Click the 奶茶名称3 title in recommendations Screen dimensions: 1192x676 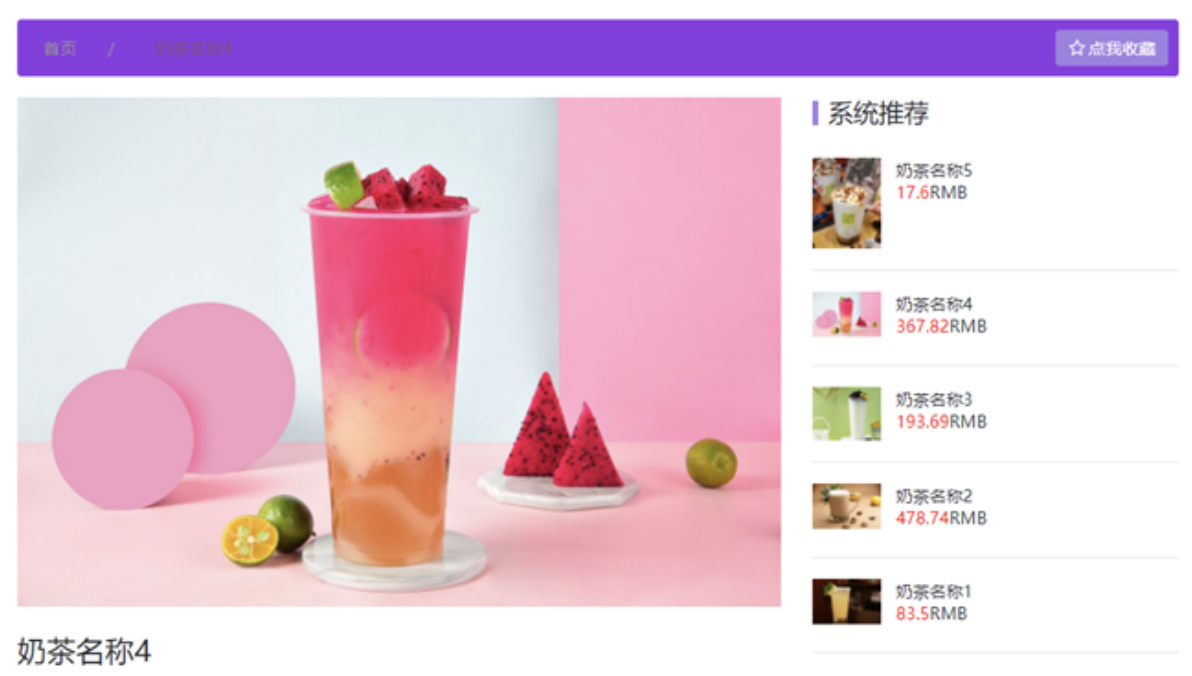click(x=934, y=399)
